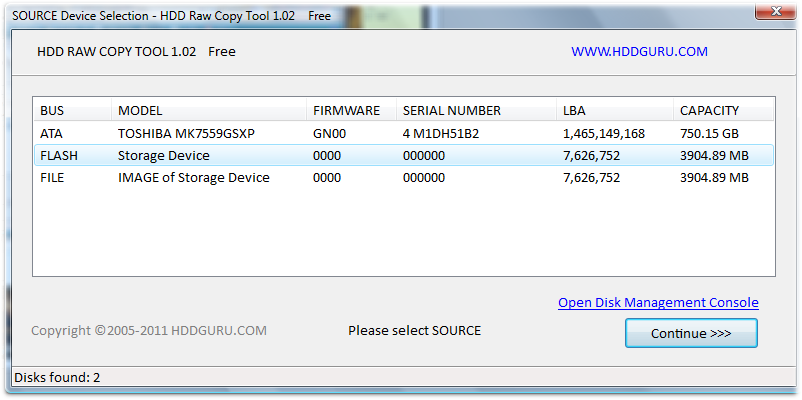Click the CAPACITY column header
The height and width of the screenshot is (400, 802).
pyautogui.click(x=724, y=110)
